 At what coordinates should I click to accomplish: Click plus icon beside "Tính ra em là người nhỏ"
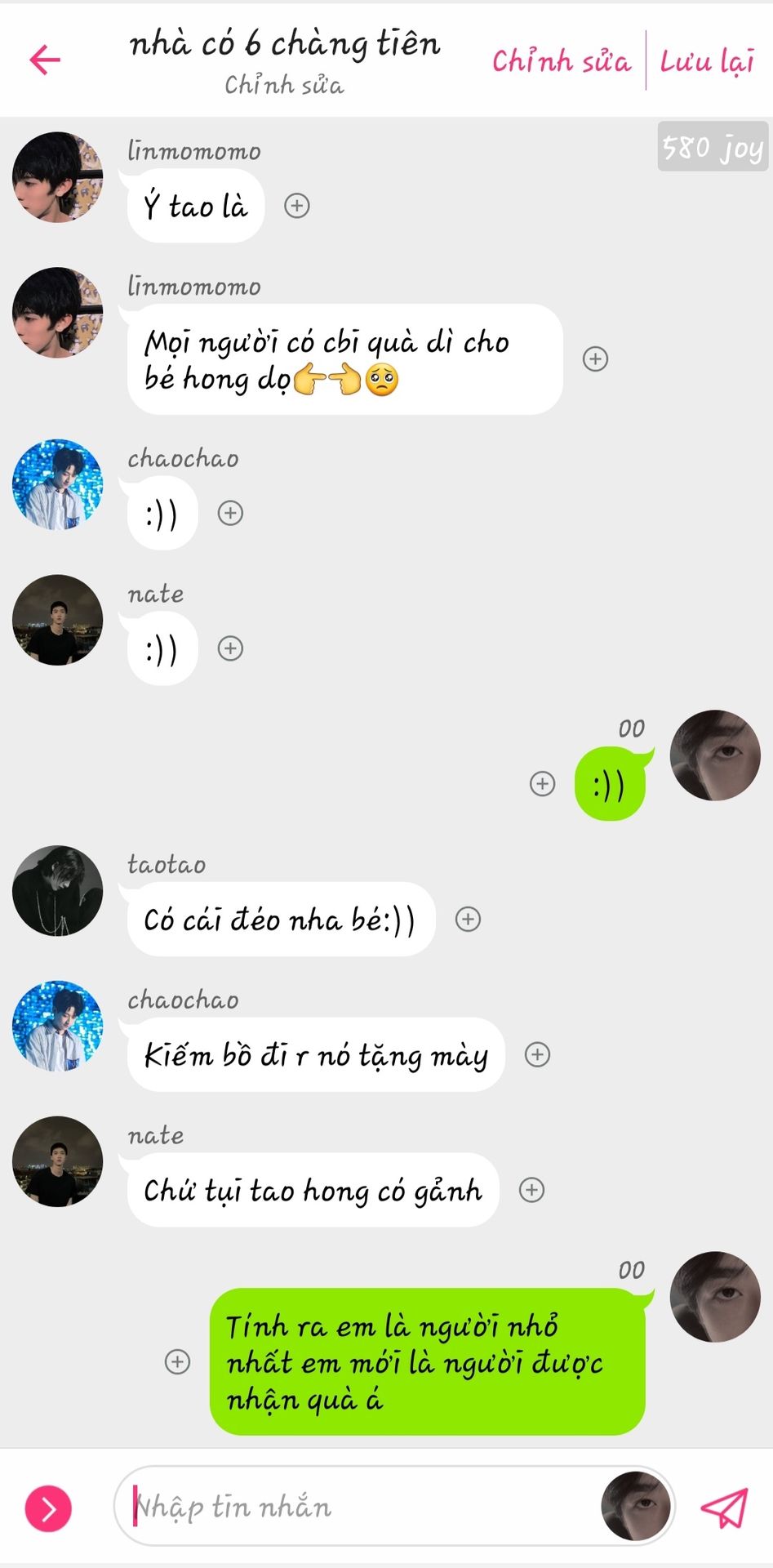pos(178,1361)
